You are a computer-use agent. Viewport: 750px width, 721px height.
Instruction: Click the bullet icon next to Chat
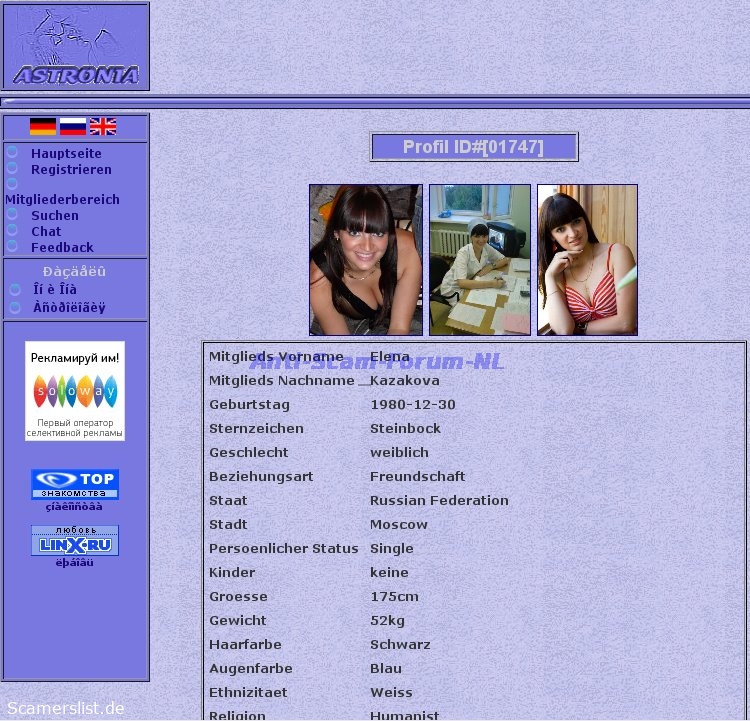tap(12, 230)
